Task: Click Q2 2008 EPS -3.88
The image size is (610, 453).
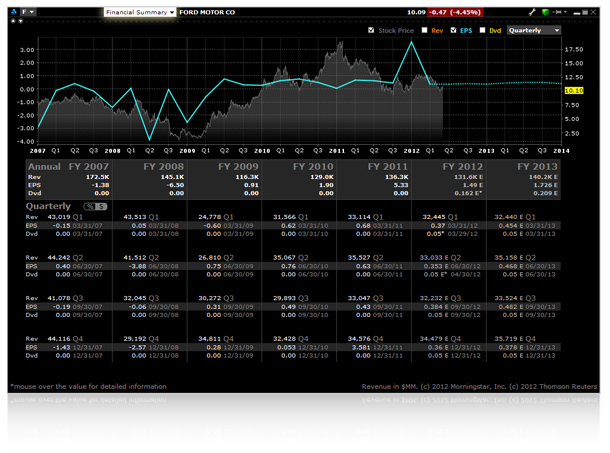Action: (x=137, y=266)
